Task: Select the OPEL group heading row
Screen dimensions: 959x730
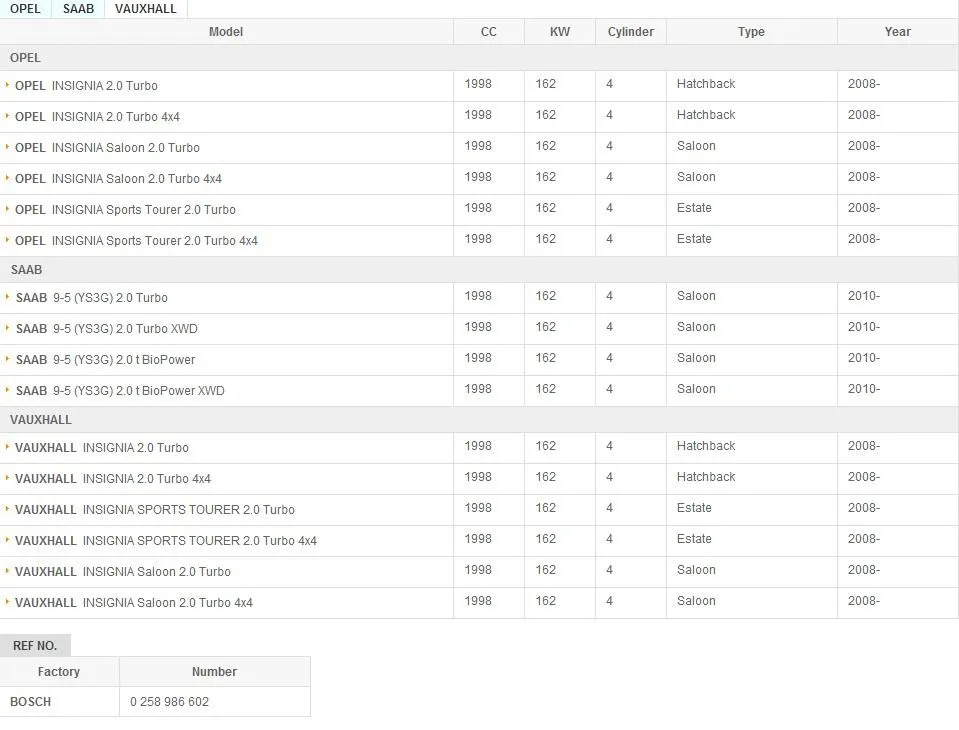Action: pos(479,57)
